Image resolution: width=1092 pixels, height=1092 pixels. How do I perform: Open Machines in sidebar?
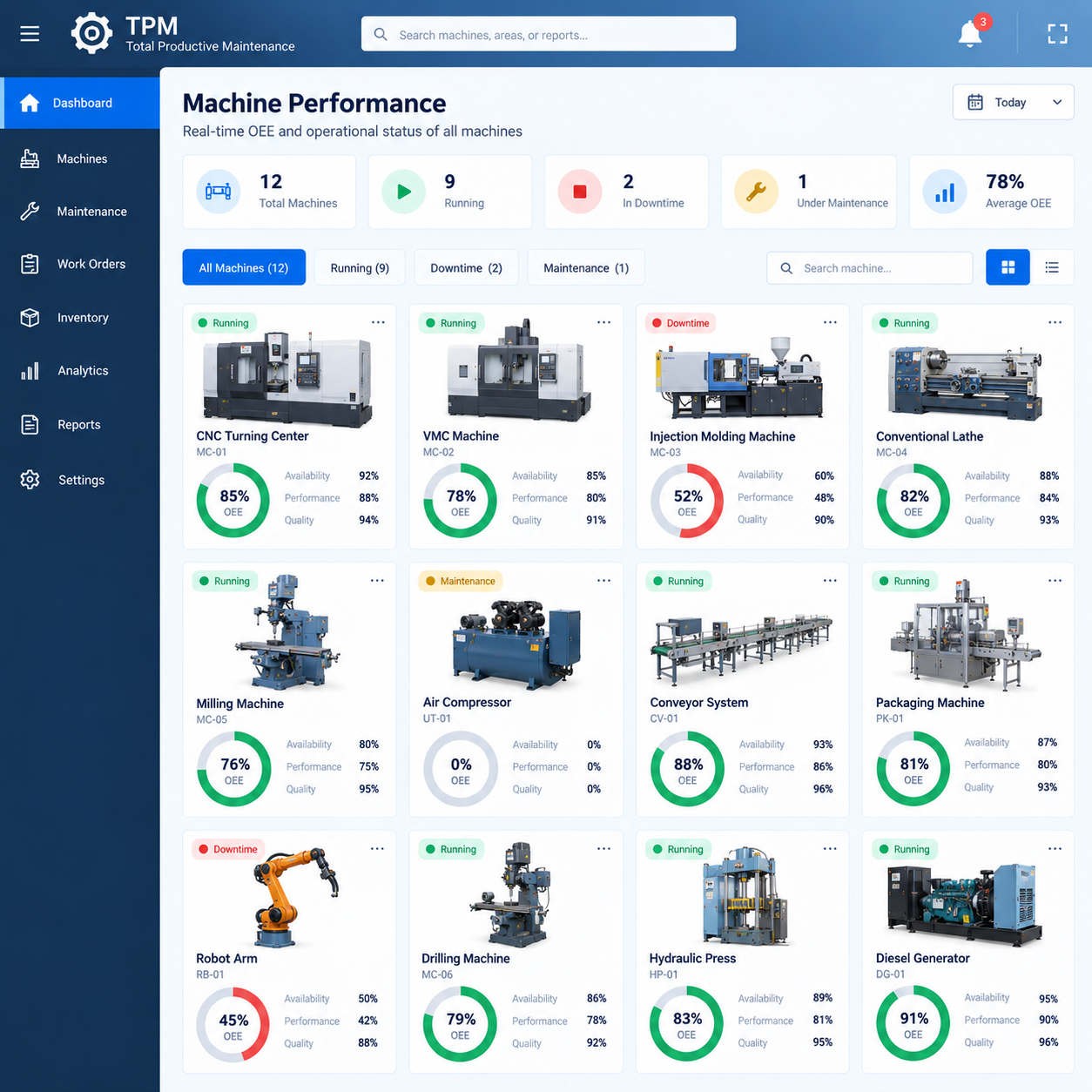tap(80, 158)
